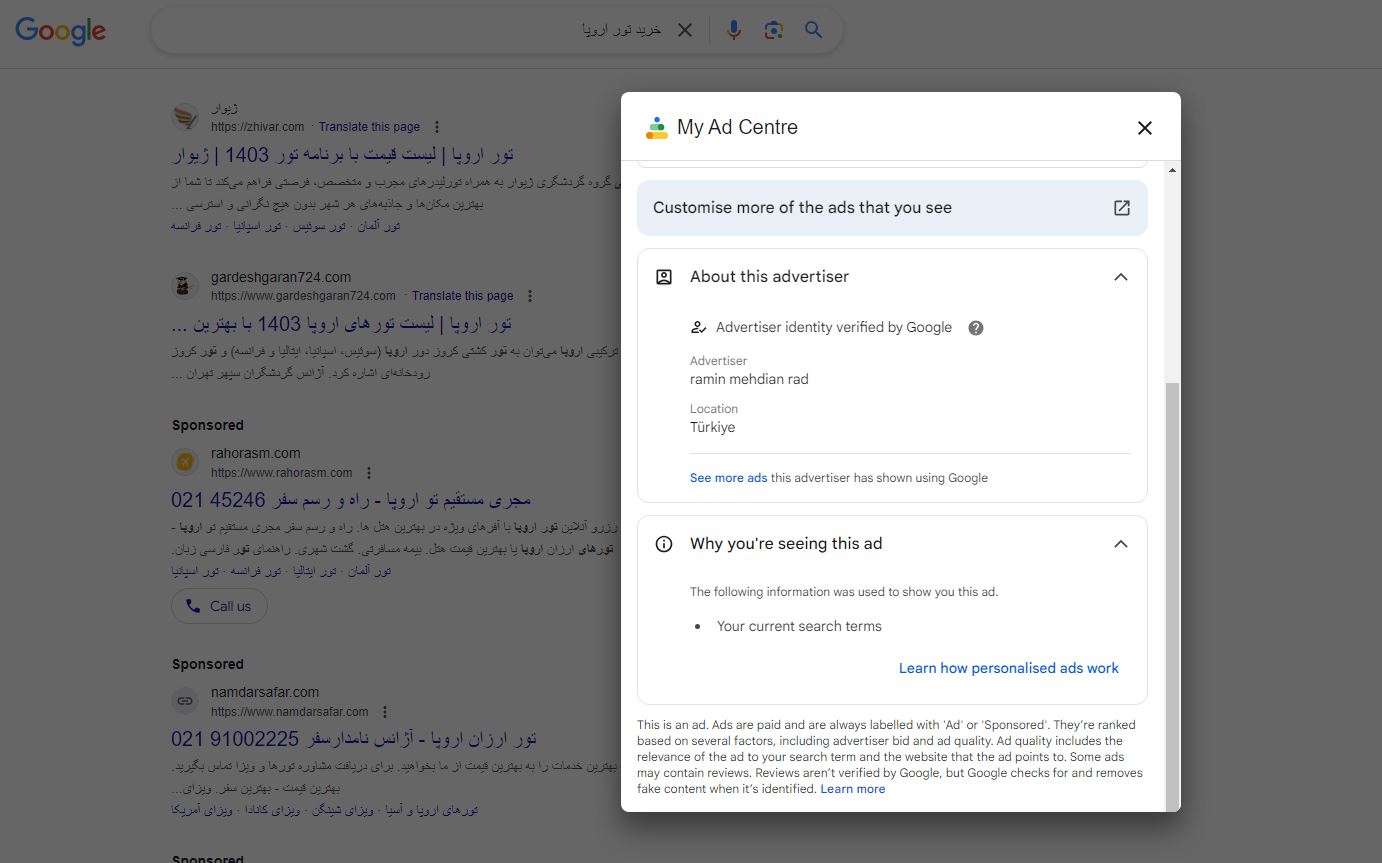The width and height of the screenshot is (1382, 863).
Task: Click the info icon beside Why you're seeing this ad
Action: click(664, 544)
